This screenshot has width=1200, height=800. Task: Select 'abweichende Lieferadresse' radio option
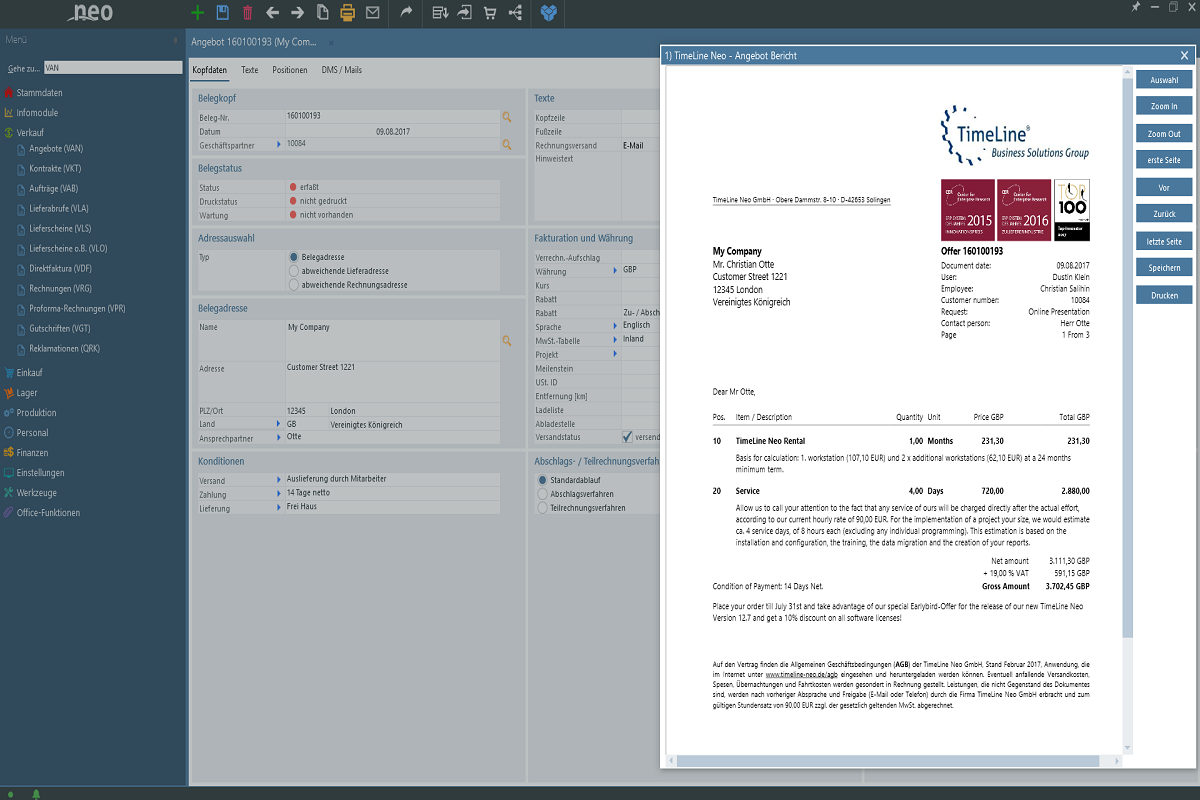294,271
